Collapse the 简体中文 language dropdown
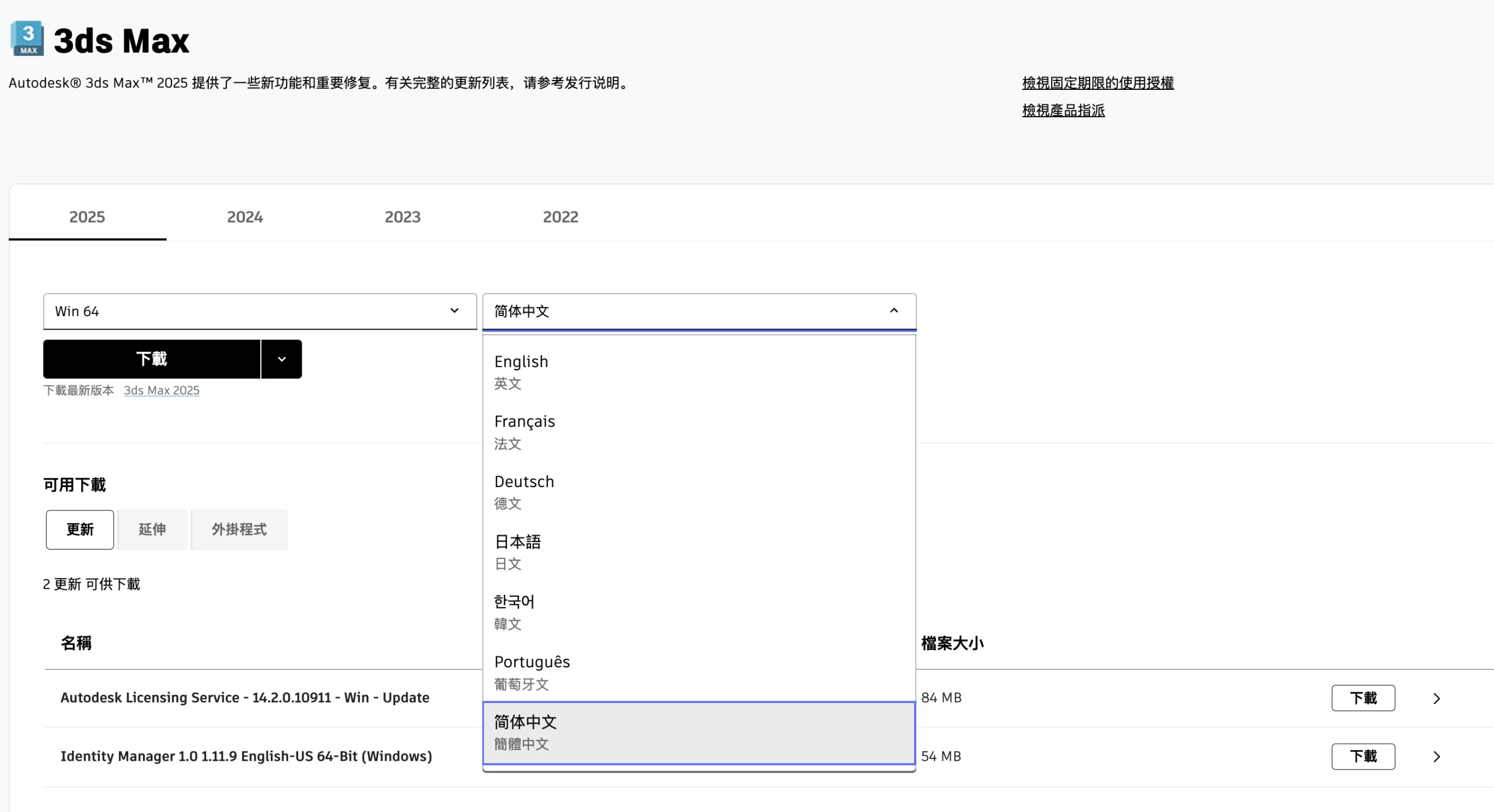Image resolution: width=1494 pixels, height=812 pixels. click(x=699, y=311)
